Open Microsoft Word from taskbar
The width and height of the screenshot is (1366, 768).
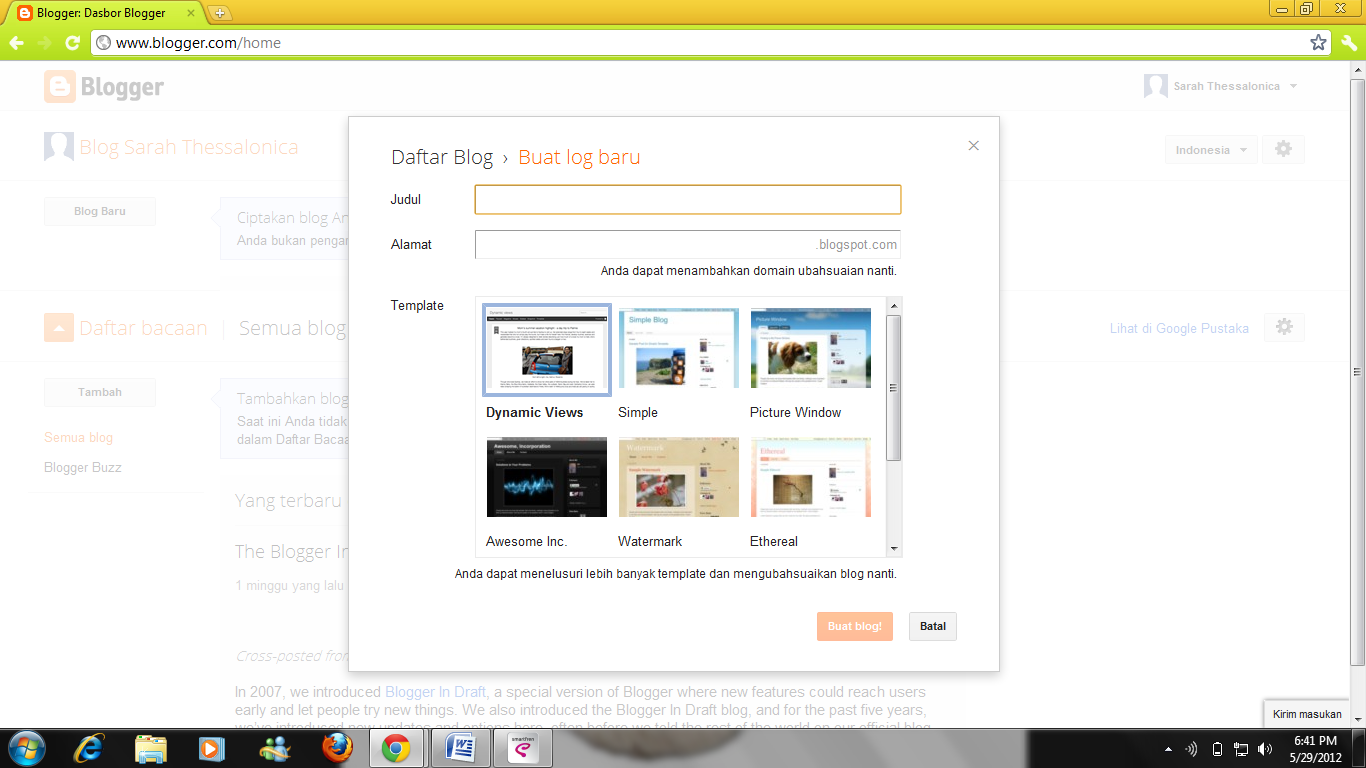(x=461, y=748)
